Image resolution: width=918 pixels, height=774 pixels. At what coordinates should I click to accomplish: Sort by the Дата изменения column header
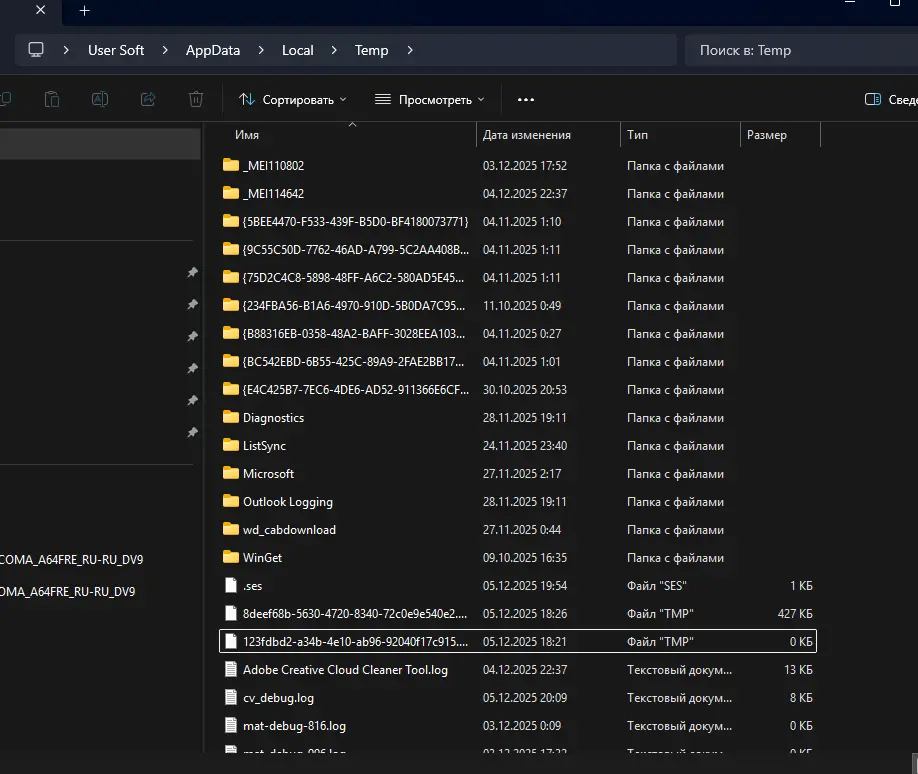click(527, 135)
